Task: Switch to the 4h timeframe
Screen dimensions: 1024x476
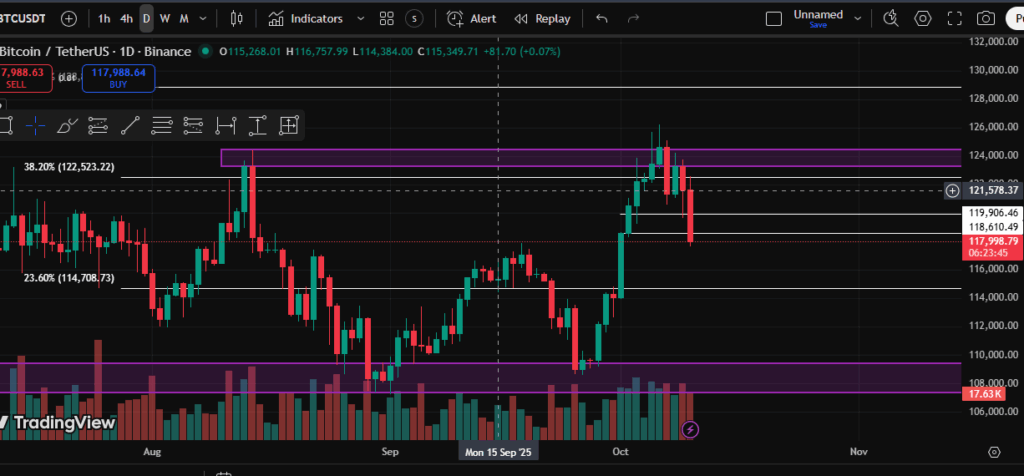Action: click(126, 18)
